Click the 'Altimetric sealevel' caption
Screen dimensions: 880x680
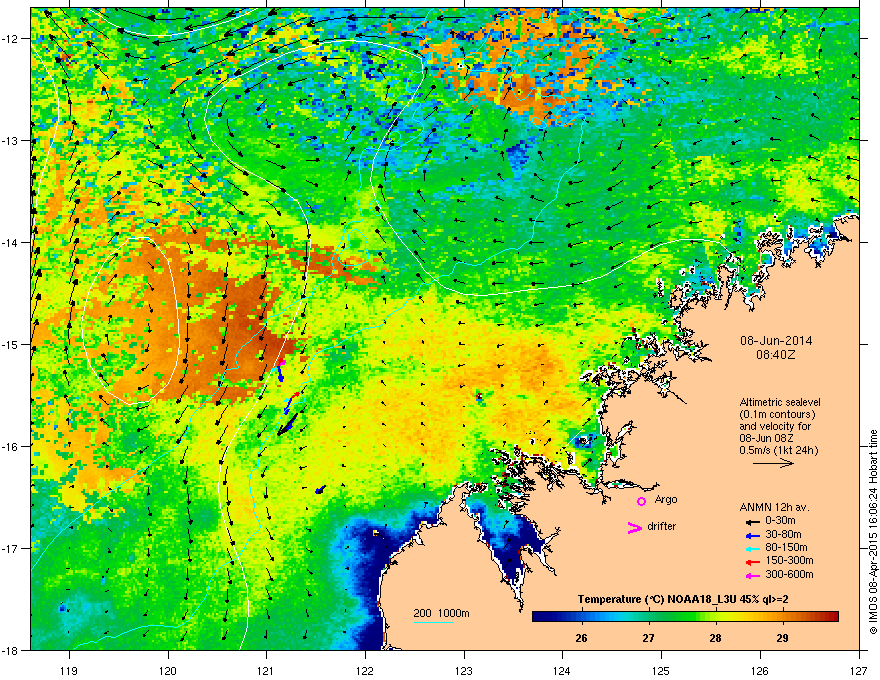(x=780, y=402)
